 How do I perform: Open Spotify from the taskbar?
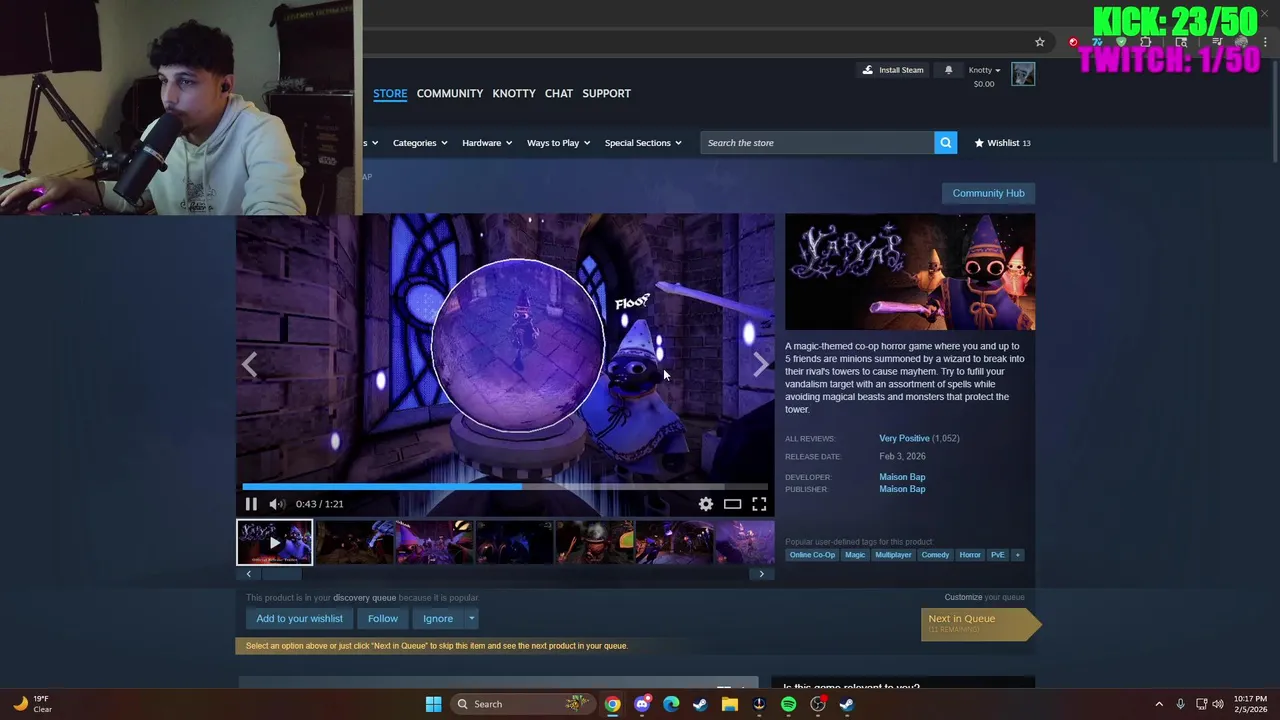point(788,704)
